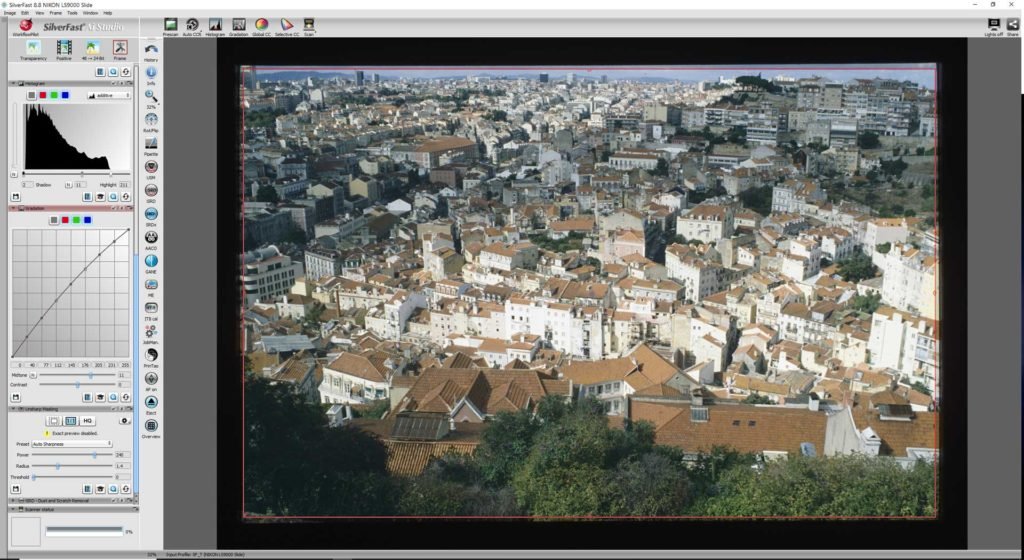Collapse the Unsharp Masking panel triangle

pos(13,409)
